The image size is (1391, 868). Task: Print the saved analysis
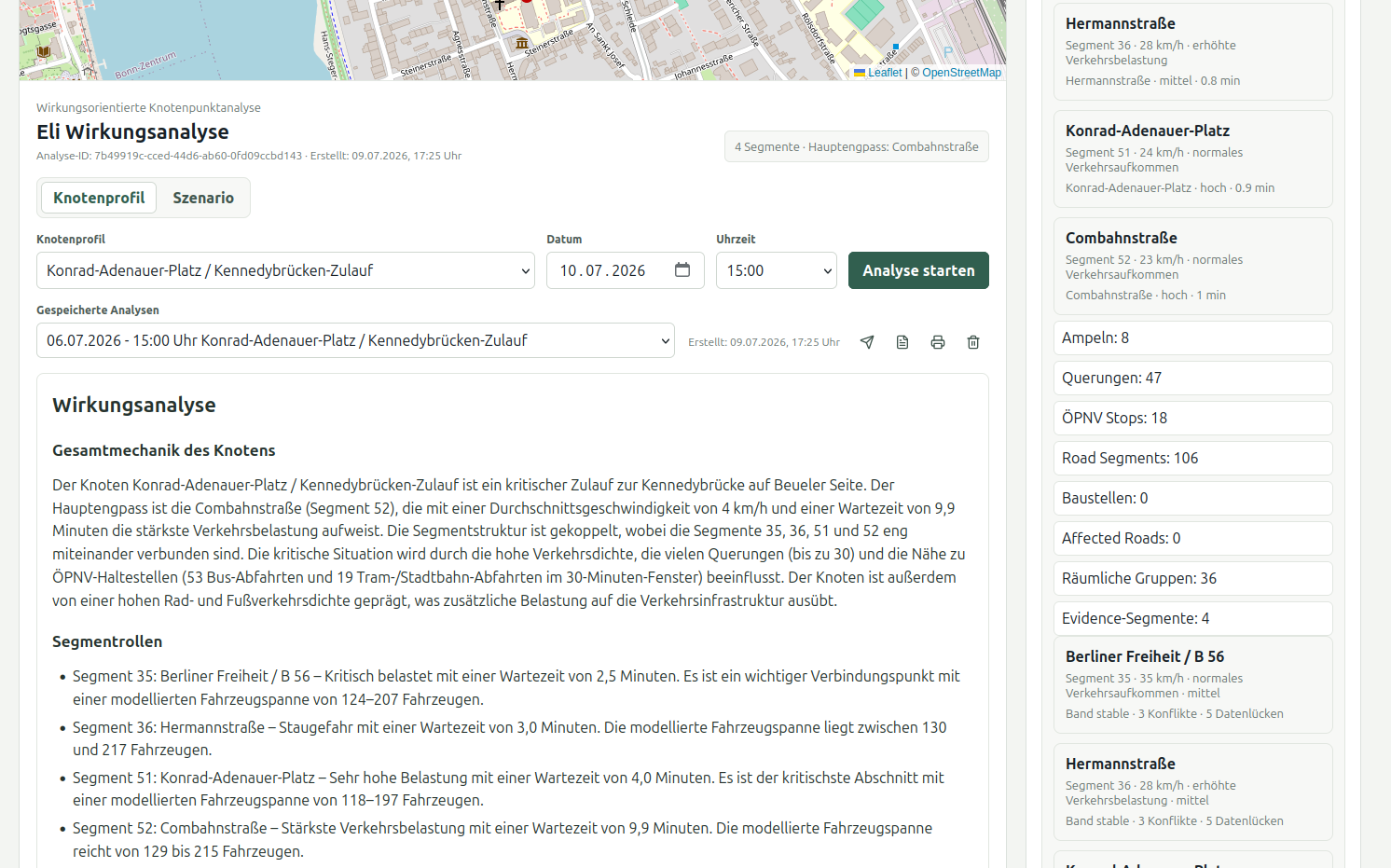[x=938, y=342]
